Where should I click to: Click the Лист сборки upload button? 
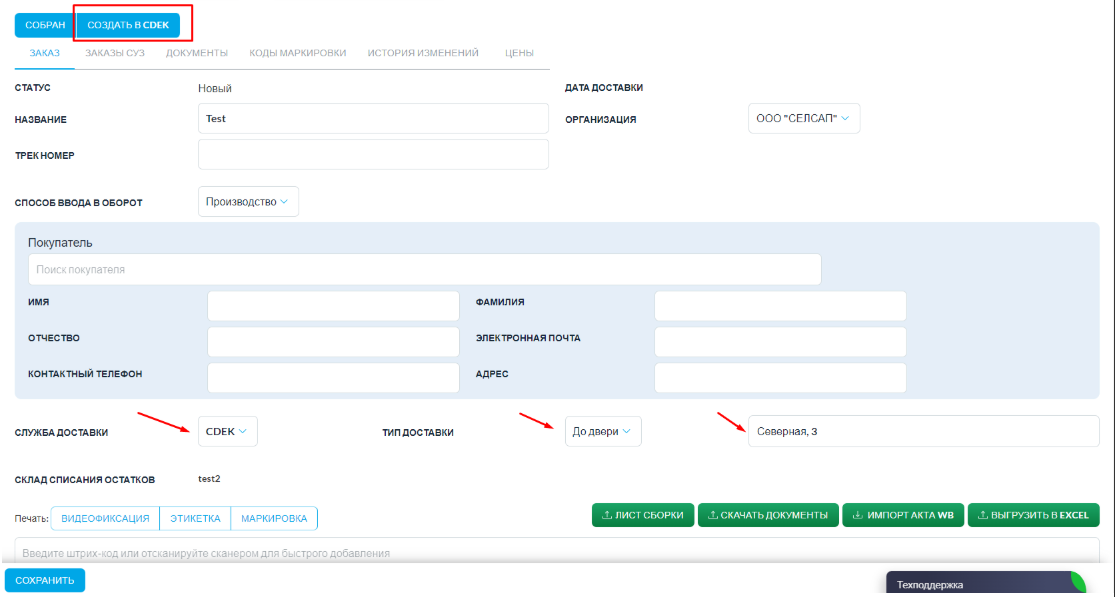[643, 515]
